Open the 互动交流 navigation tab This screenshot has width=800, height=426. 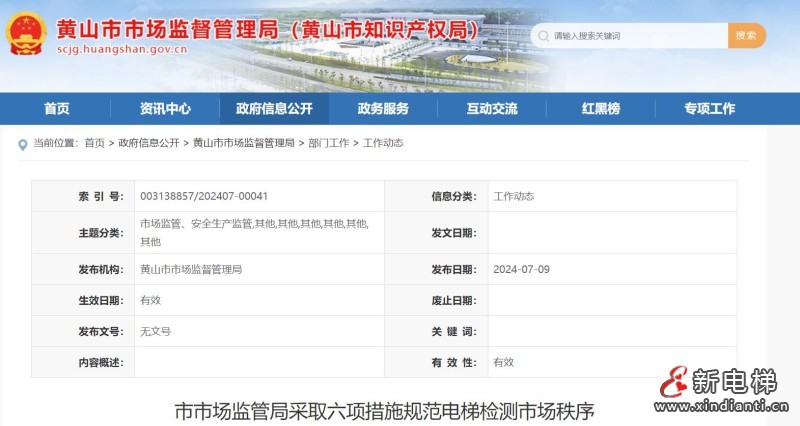pos(492,109)
